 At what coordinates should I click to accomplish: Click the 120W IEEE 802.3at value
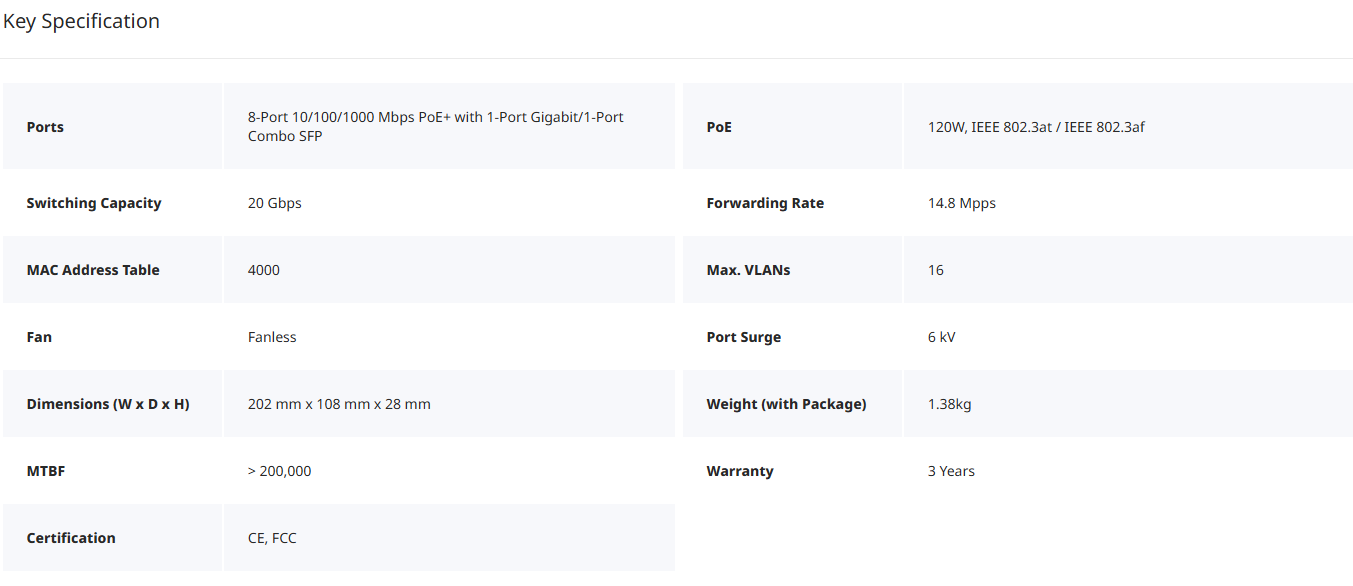tap(1036, 127)
